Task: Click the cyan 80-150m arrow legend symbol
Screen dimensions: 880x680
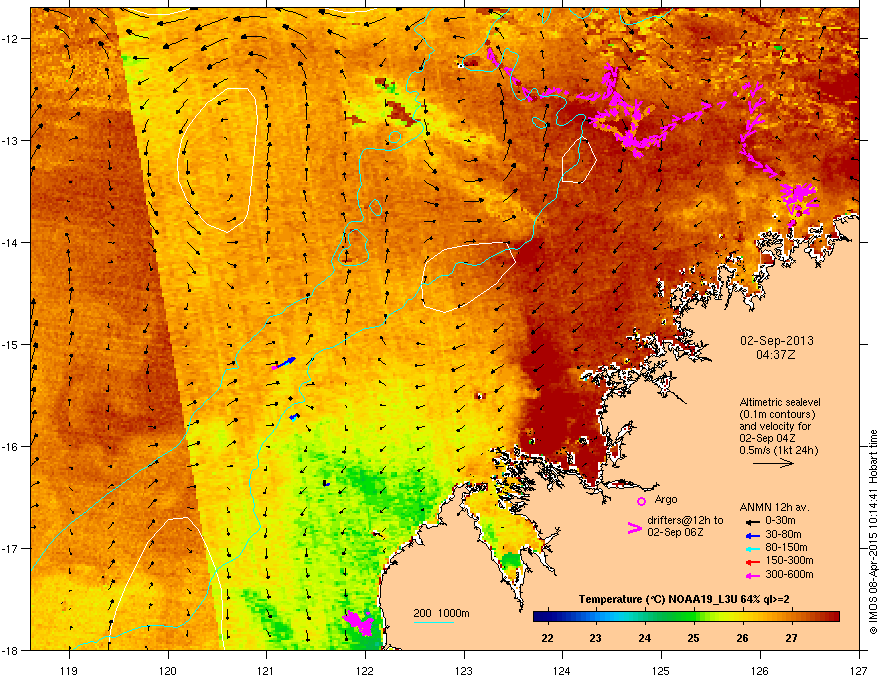Action: pyautogui.click(x=753, y=548)
